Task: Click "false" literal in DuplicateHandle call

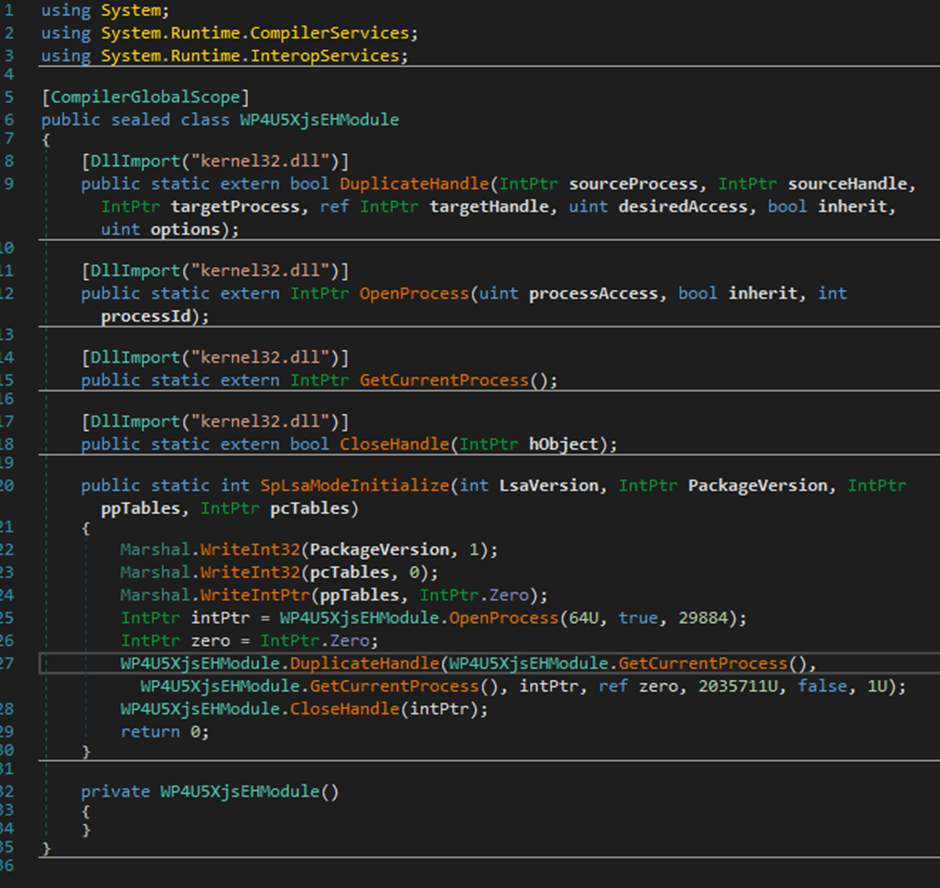Action: click(822, 687)
